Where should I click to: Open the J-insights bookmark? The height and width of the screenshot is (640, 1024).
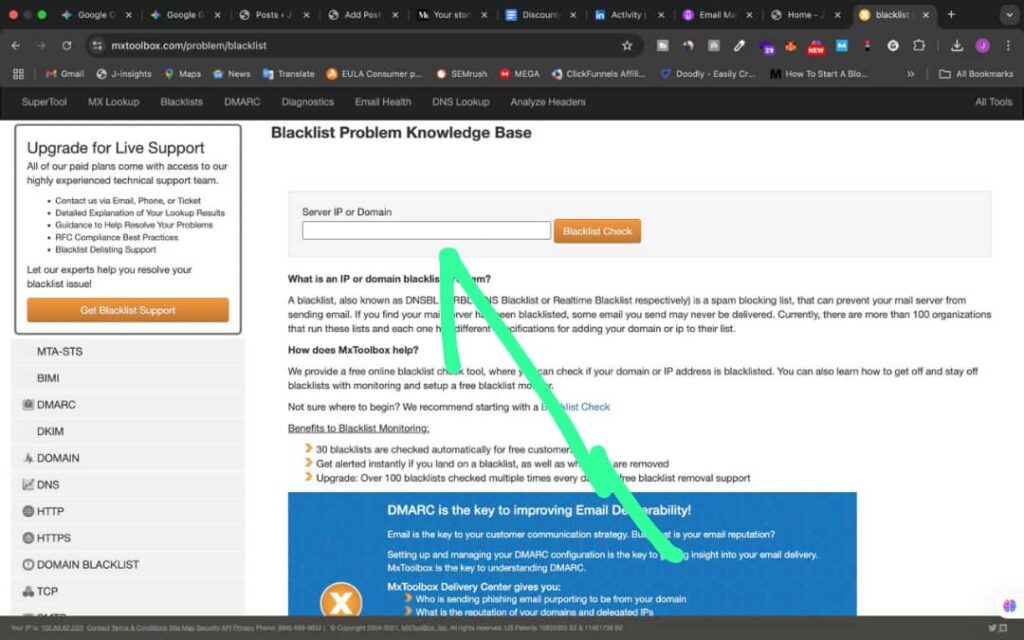[123, 74]
